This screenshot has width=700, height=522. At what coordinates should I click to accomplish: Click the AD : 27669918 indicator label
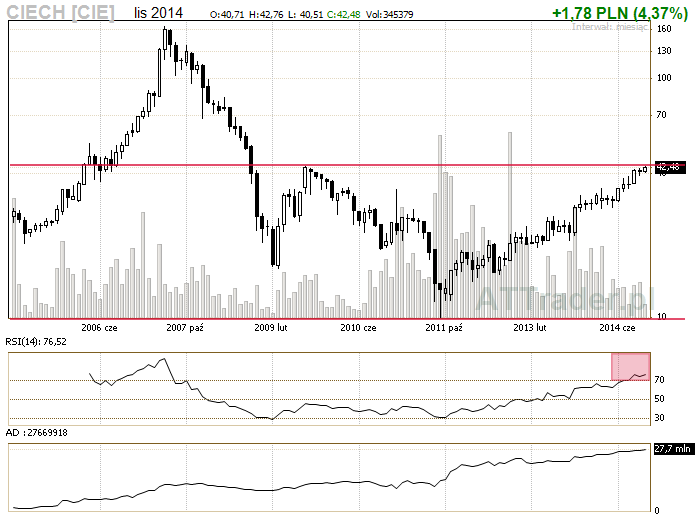point(36,433)
